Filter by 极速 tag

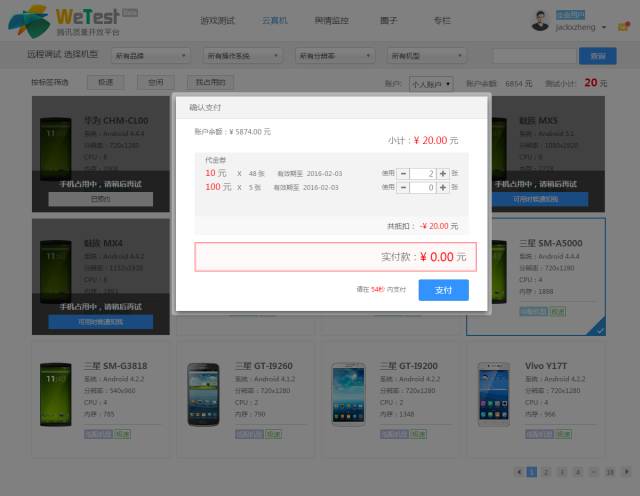click(105, 82)
